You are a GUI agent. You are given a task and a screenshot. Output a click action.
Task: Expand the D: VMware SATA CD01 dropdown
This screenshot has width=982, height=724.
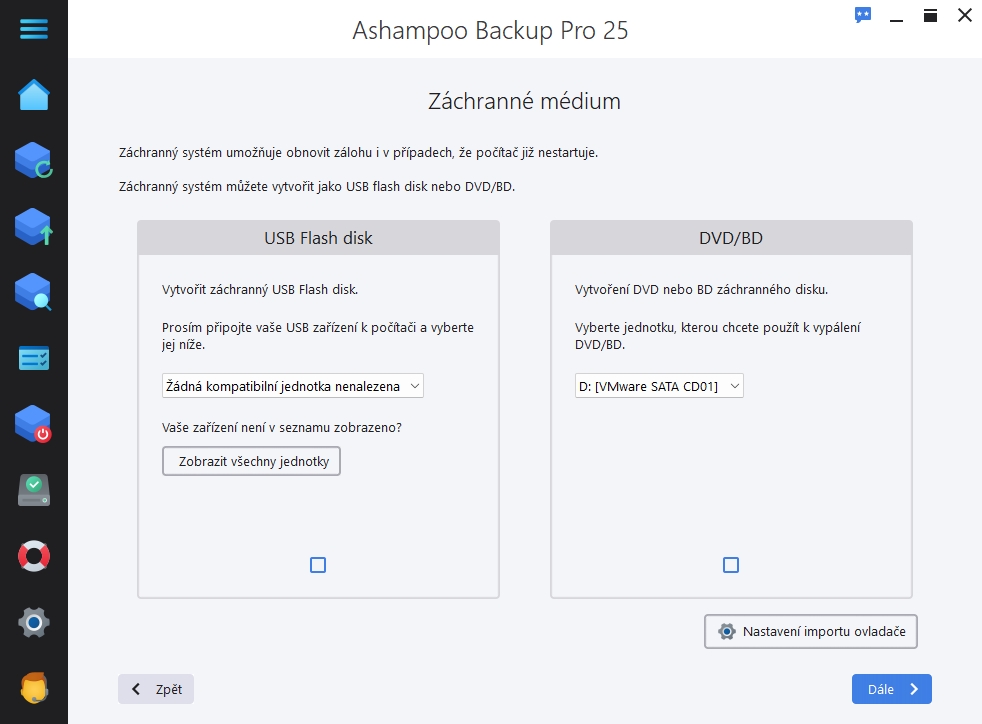659,386
